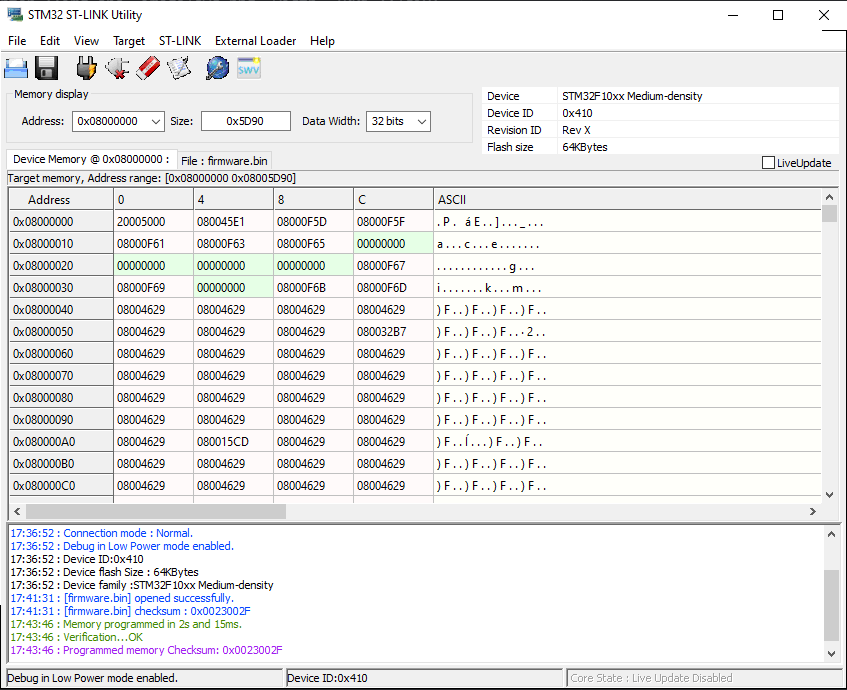The image size is (847, 690).
Task: Click the Device ID value 0x410
Action: point(577,113)
